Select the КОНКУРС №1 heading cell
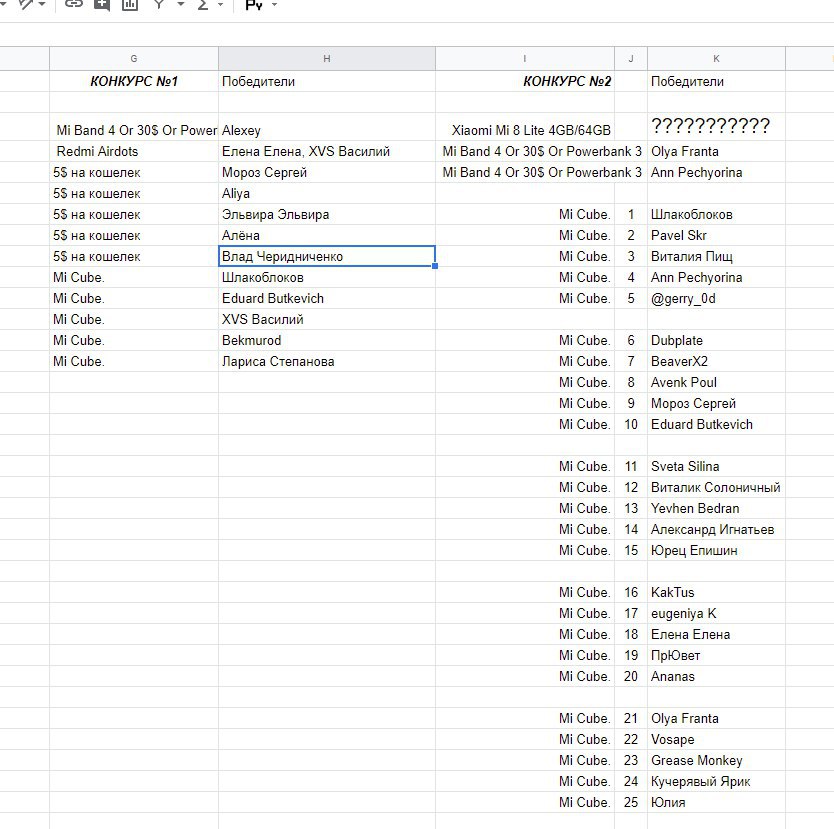The image size is (834, 829). (134, 82)
